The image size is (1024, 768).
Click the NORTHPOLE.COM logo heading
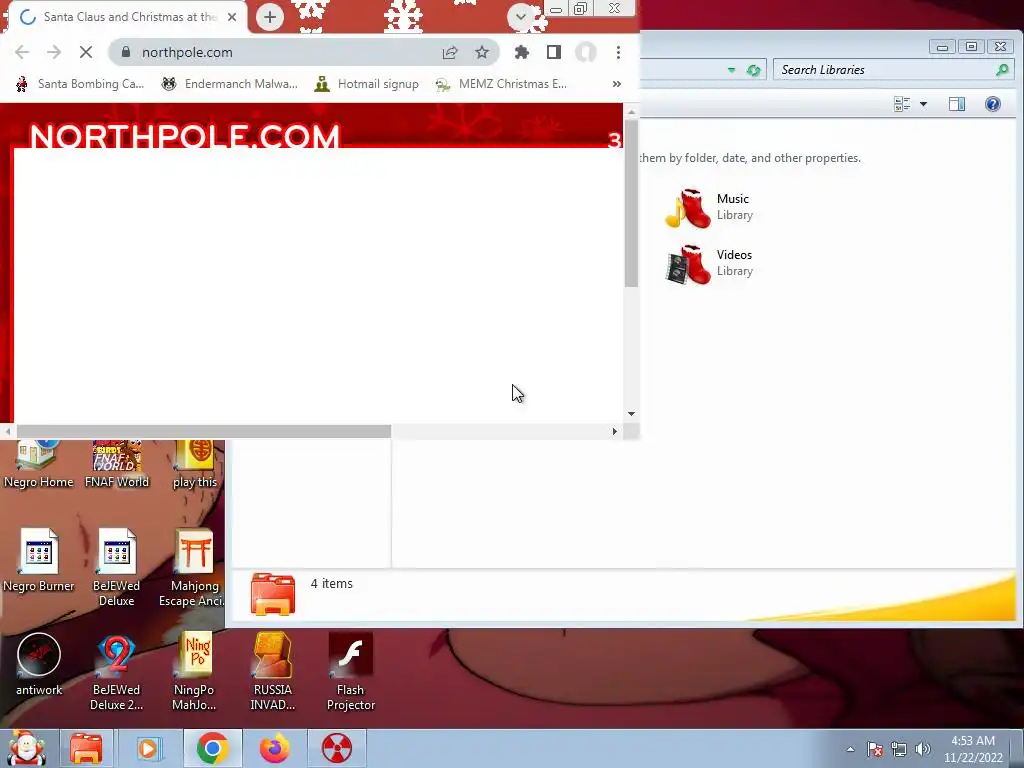[185, 136]
